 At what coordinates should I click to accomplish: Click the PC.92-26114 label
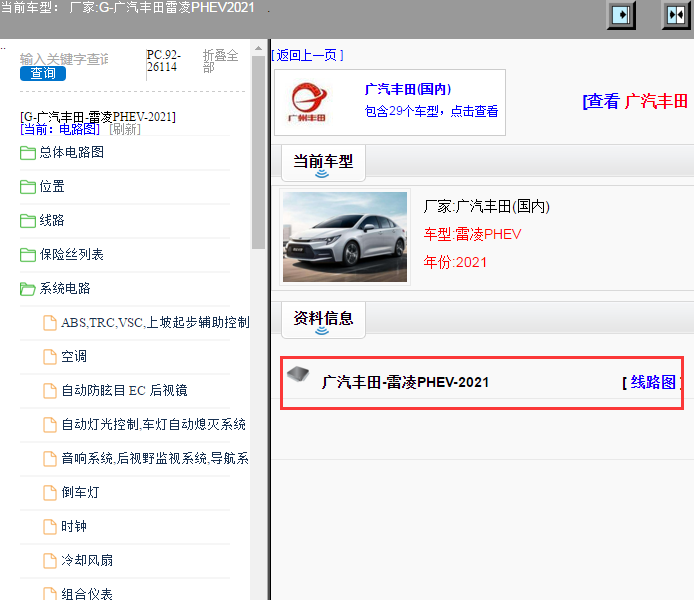(163, 61)
